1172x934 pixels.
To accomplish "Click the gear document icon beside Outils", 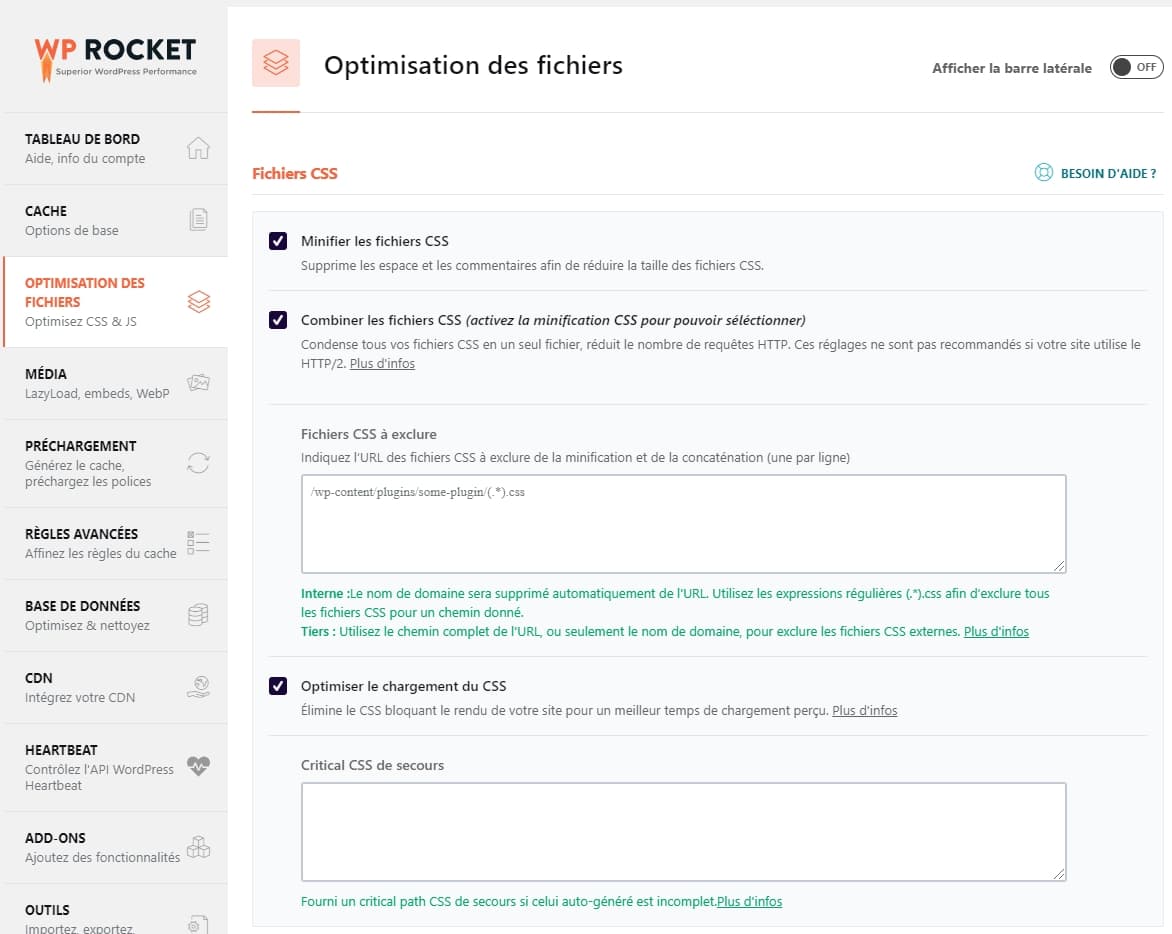I will click(198, 924).
